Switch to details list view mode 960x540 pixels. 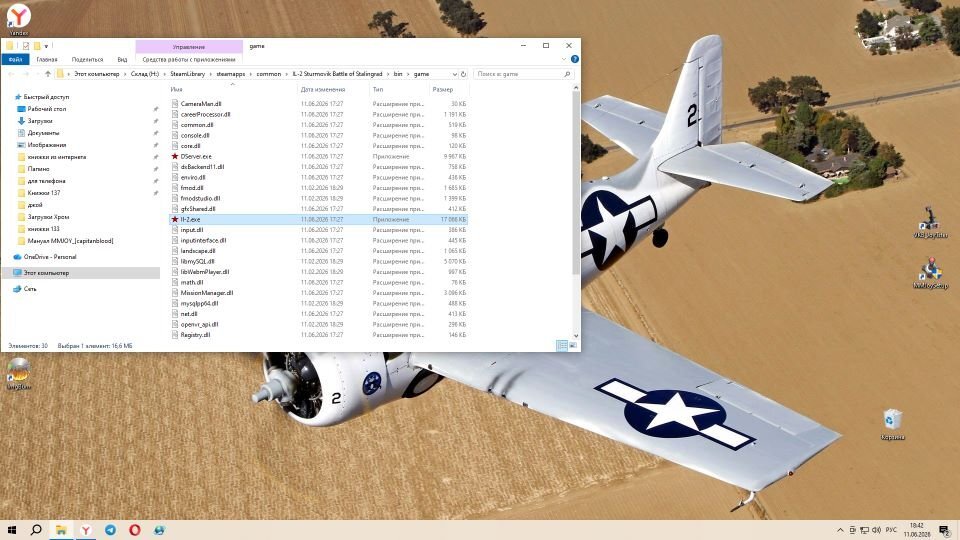[x=562, y=346]
